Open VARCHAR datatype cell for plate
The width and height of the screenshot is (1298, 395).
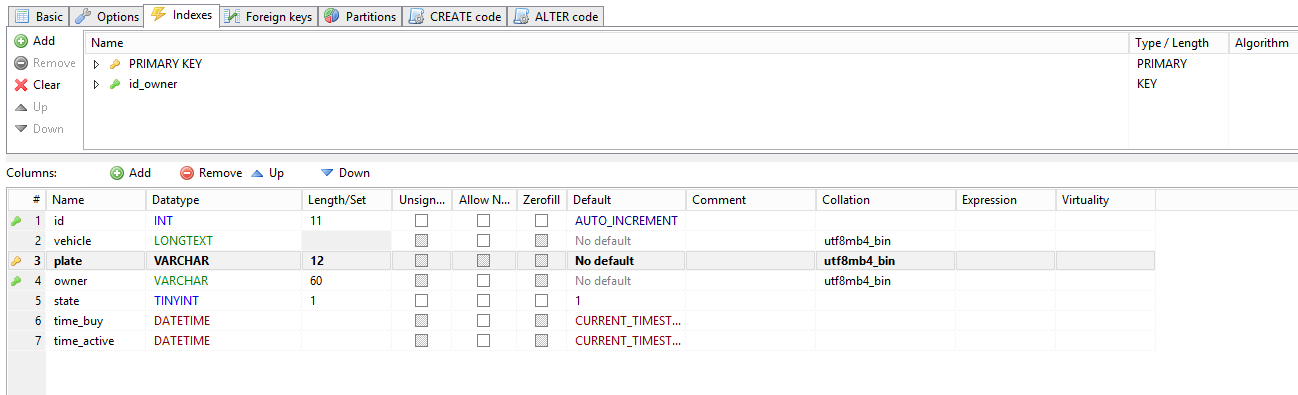pos(224,261)
